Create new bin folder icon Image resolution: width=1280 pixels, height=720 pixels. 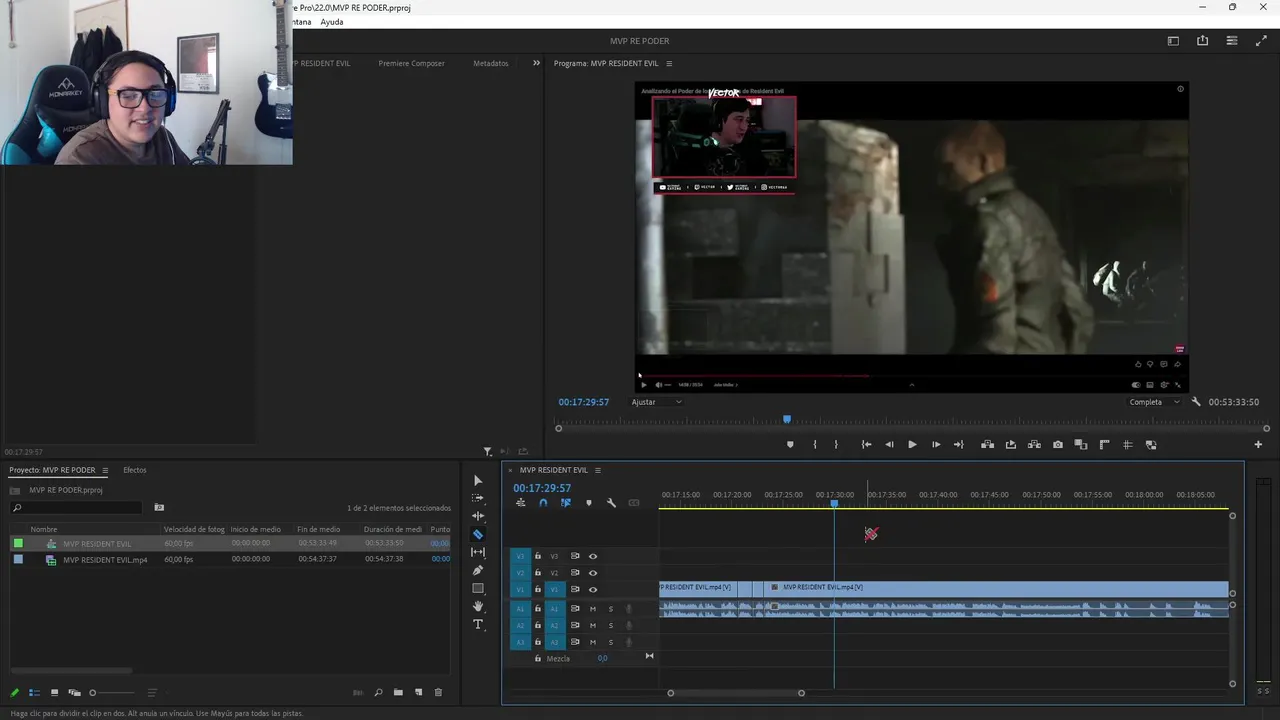coord(398,692)
